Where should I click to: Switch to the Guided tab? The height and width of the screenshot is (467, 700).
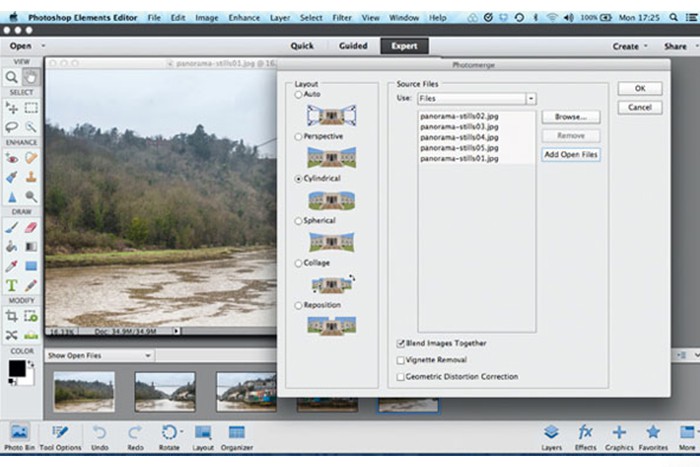click(353, 46)
